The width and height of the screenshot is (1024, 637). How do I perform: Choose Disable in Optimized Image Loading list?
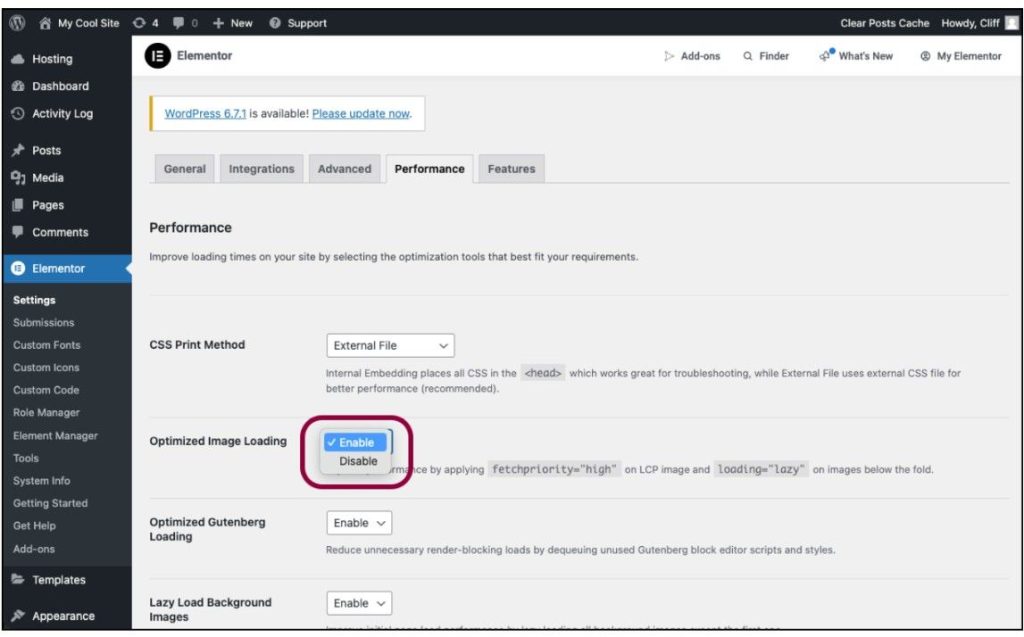[358, 461]
